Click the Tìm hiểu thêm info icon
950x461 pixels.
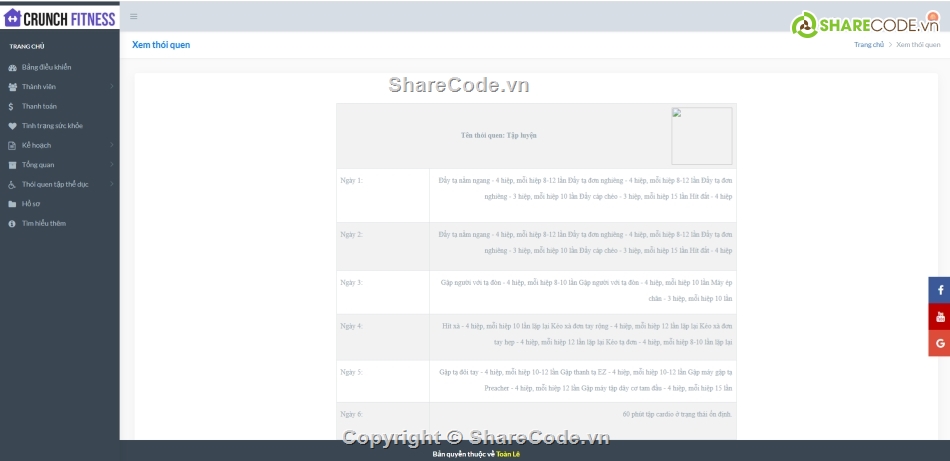point(12,223)
